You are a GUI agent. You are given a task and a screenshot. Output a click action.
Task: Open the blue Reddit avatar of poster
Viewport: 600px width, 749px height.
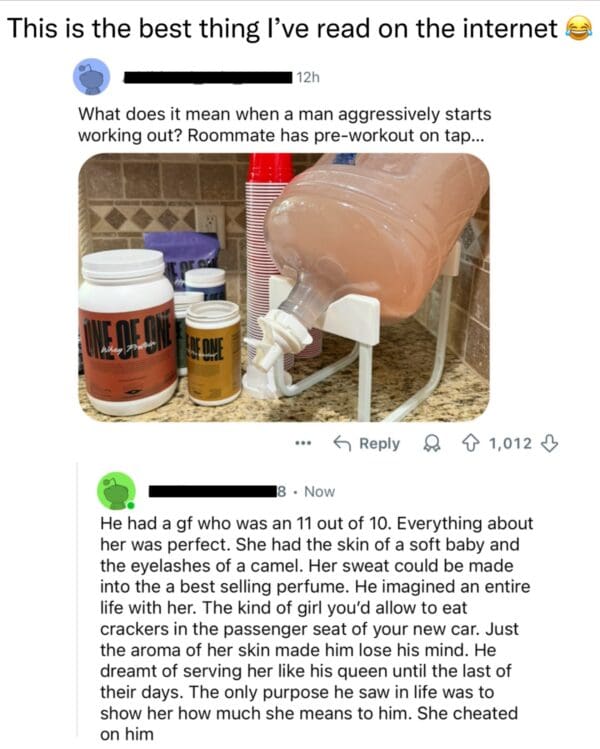tap(91, 76)
